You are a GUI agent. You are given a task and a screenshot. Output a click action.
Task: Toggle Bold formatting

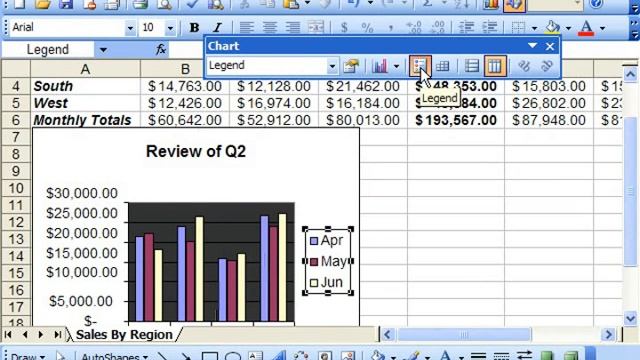click(x=194, y=28)
